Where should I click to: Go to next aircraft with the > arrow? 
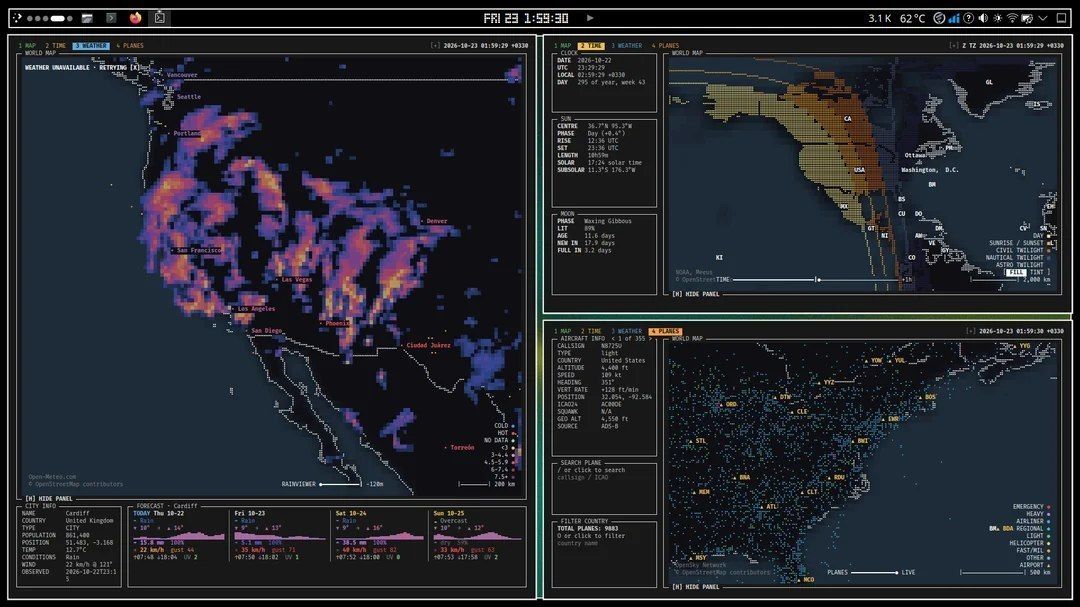click(x=650, y=339)
